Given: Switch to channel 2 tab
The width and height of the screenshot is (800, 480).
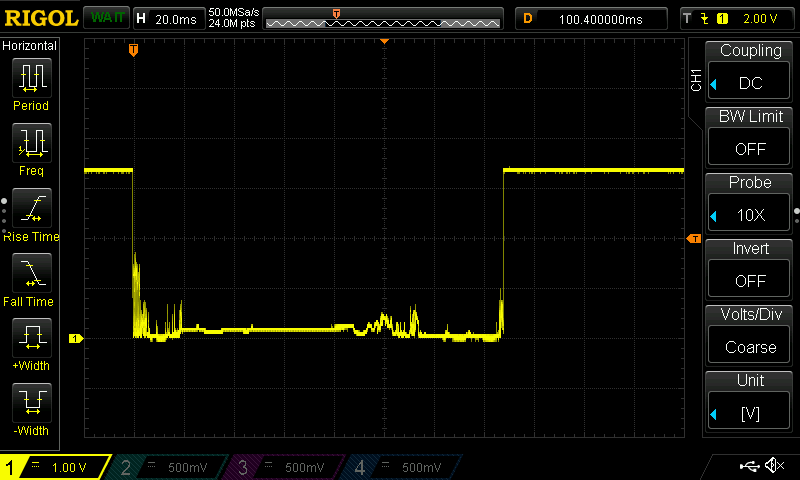Looking at the screenshot, I should pos(168,467).
